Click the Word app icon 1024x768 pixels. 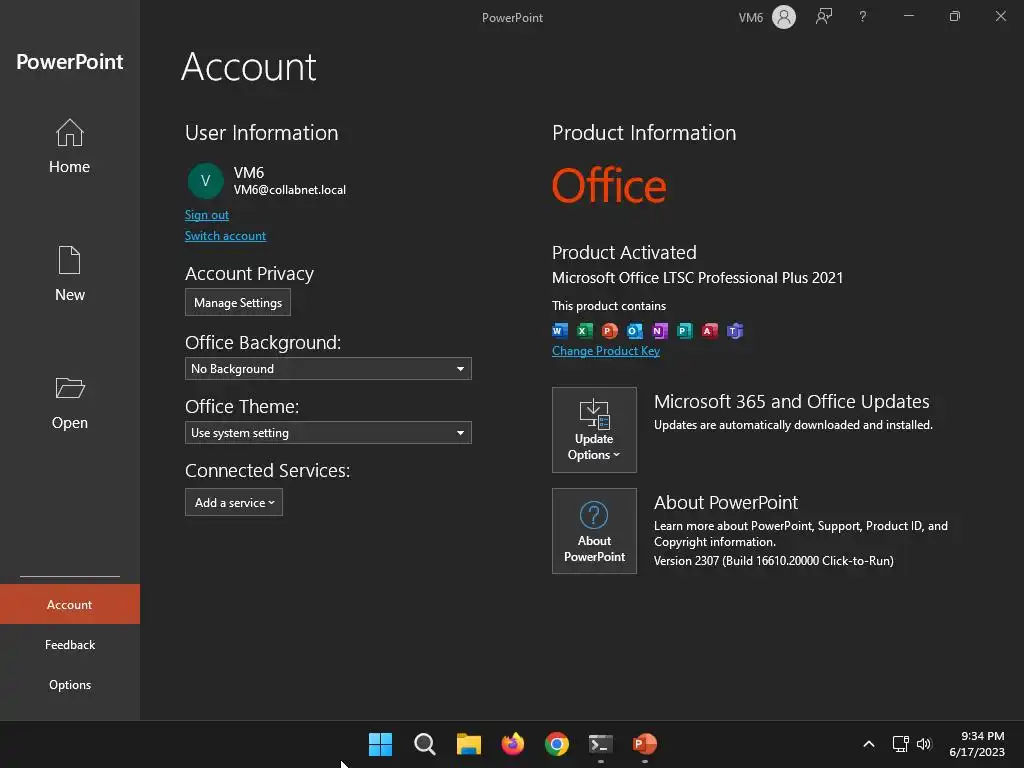(560, 330)
